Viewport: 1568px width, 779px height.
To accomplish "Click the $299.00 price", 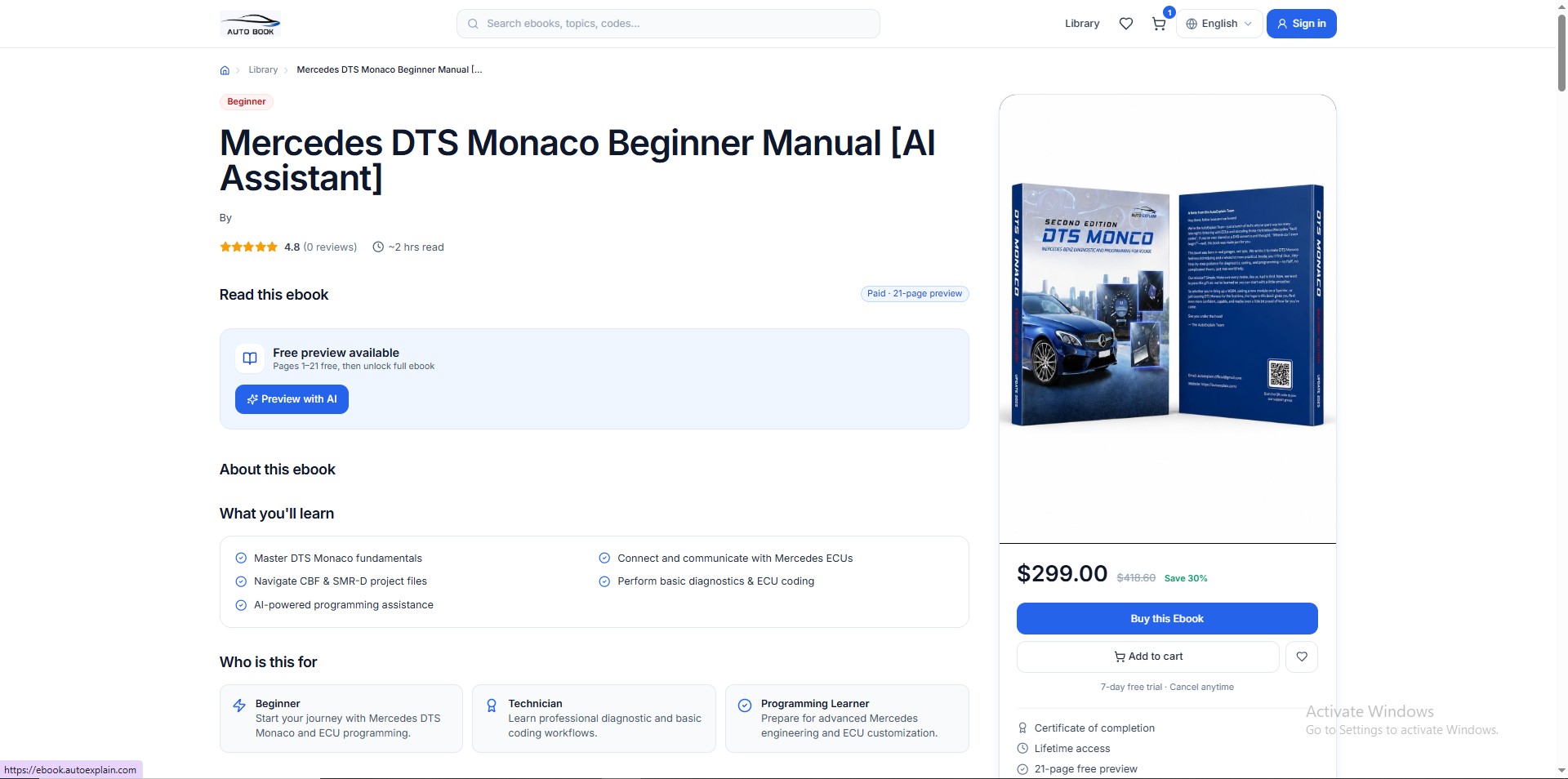I will 1062,574.
